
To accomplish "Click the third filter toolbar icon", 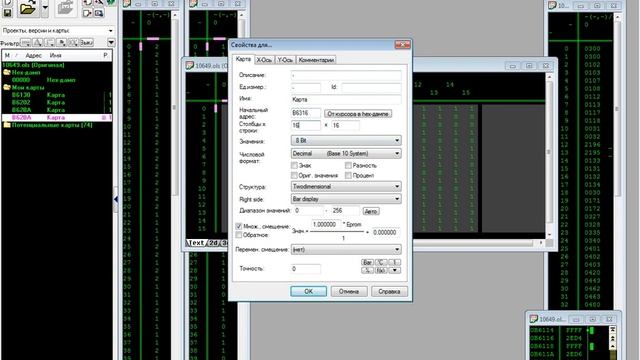I will [50, 42].
